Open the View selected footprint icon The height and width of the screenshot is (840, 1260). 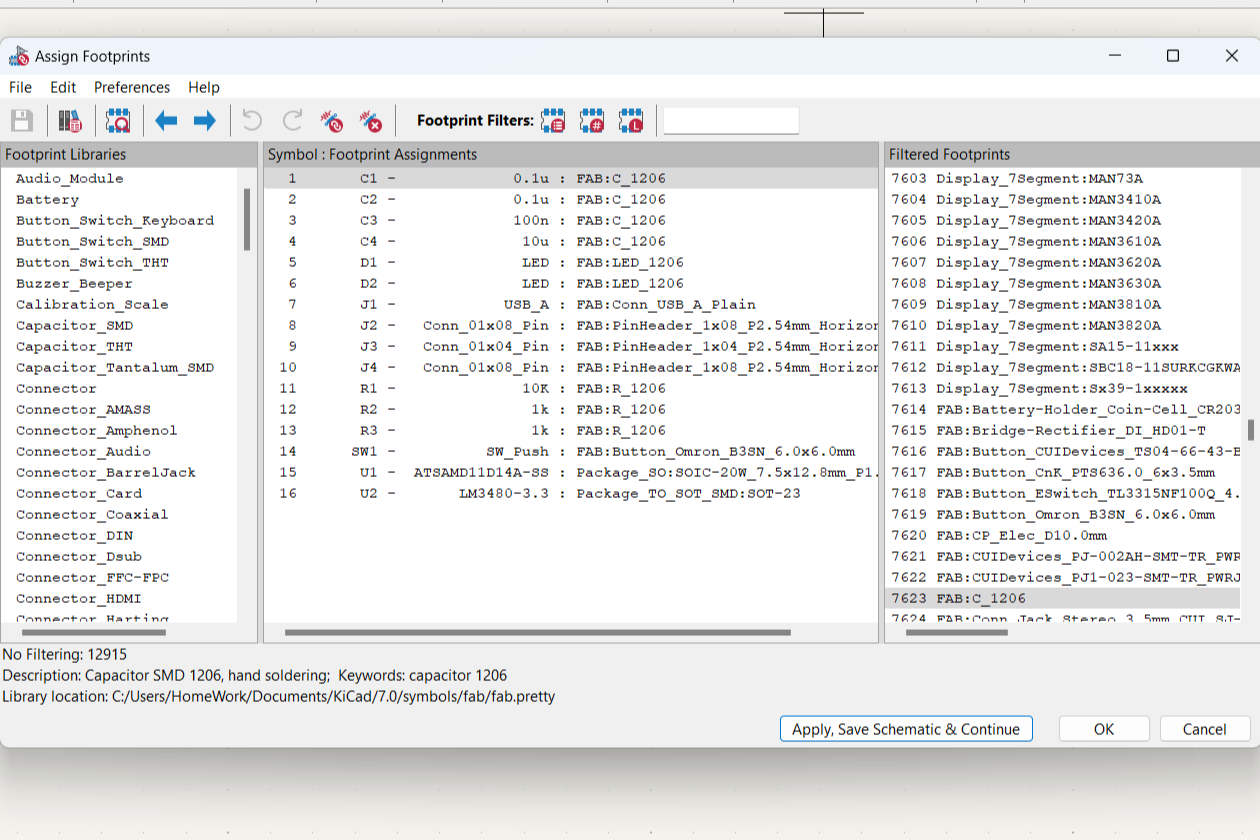[x=118, y=121]
